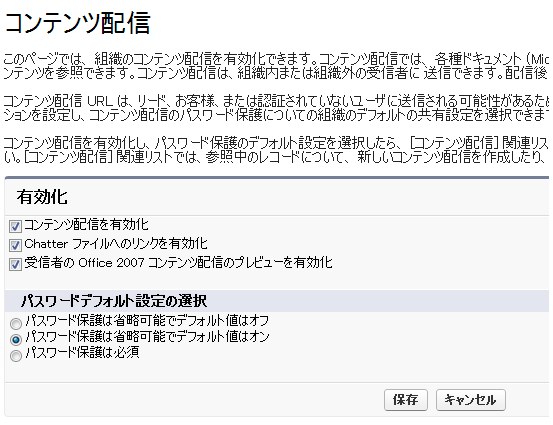Toggle Chatter ファイルへのリンクを有効化 checkbox

click(15, 245)
